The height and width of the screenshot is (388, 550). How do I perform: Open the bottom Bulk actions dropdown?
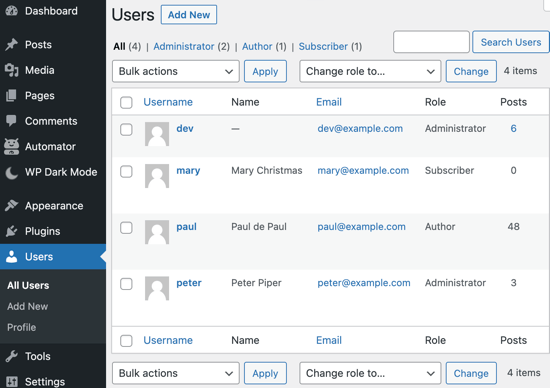pyautogui.click(x=176, y=373)
